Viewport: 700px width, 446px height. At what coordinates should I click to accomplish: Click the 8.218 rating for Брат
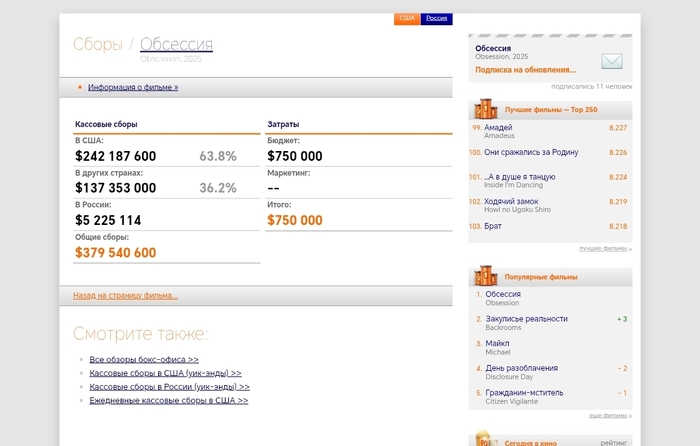[618, 226]
